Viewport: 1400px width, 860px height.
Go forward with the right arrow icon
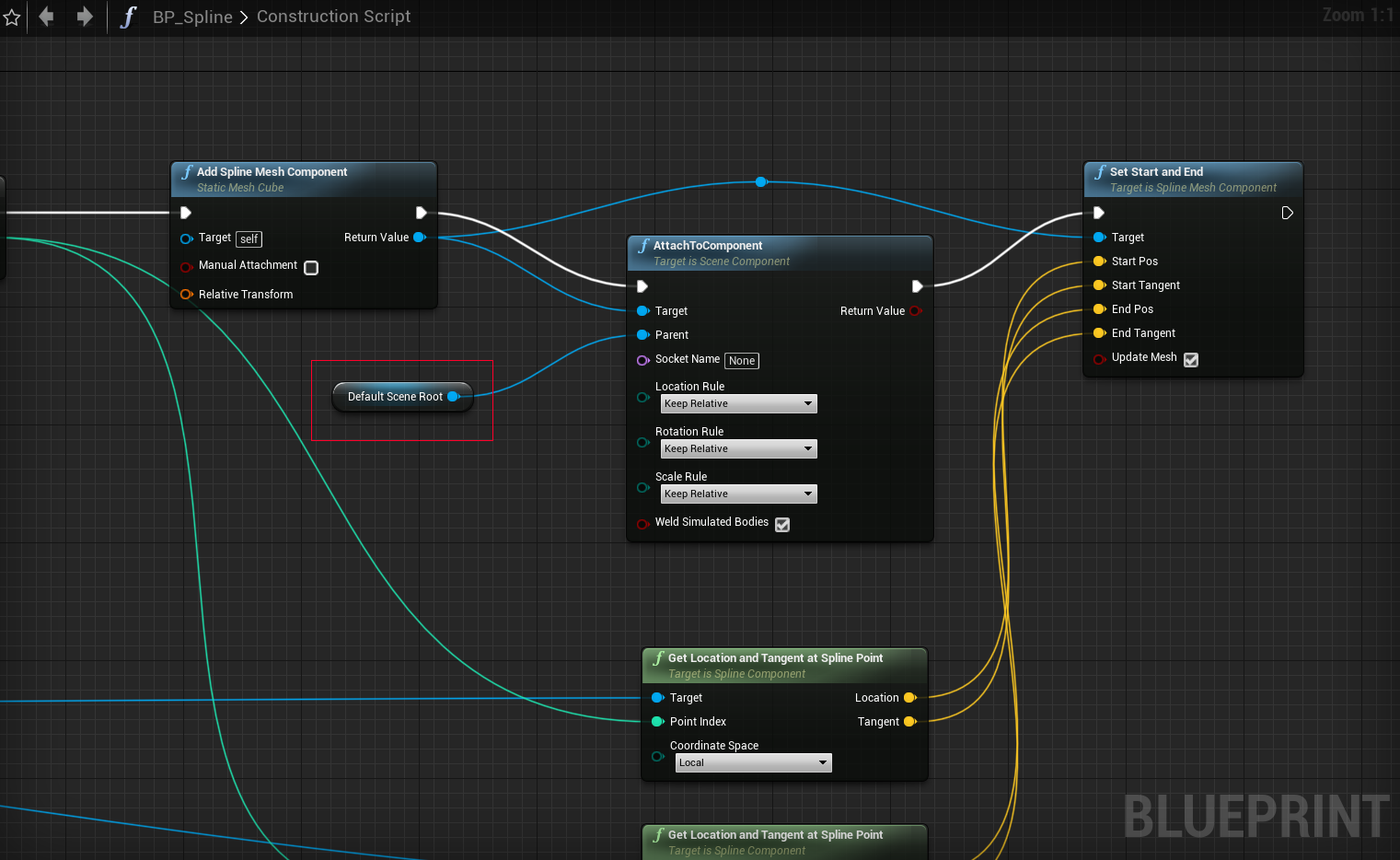point(85,17)
